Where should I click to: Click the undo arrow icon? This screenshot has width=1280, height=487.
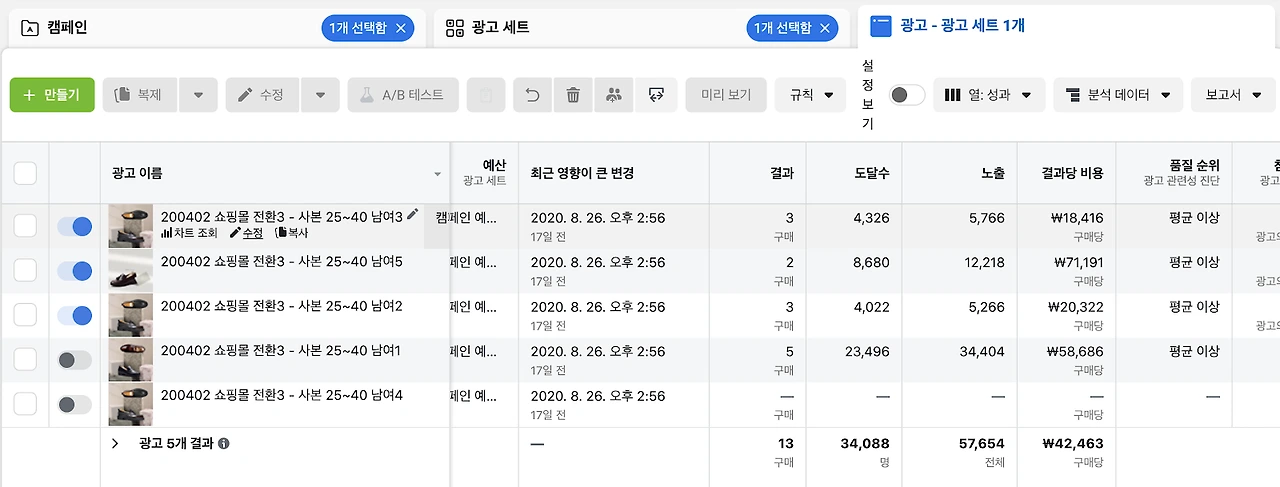pos(533,95)
